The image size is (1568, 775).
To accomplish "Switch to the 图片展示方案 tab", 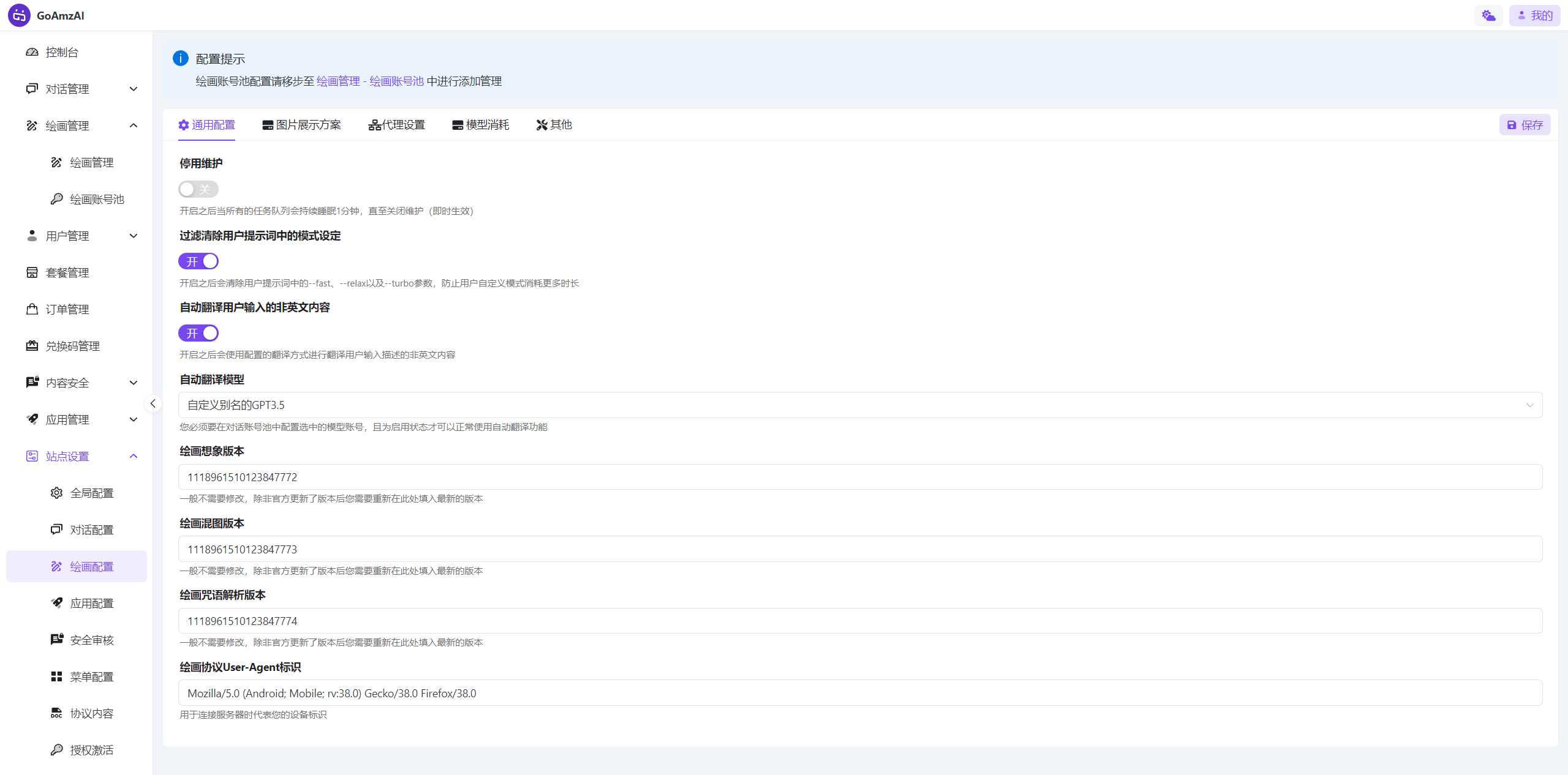I will point(301,125).
